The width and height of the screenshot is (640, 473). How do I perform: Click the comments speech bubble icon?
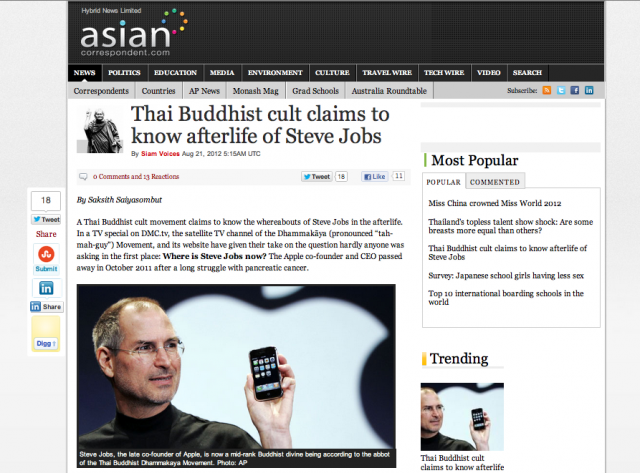click(x=83, y=177)
